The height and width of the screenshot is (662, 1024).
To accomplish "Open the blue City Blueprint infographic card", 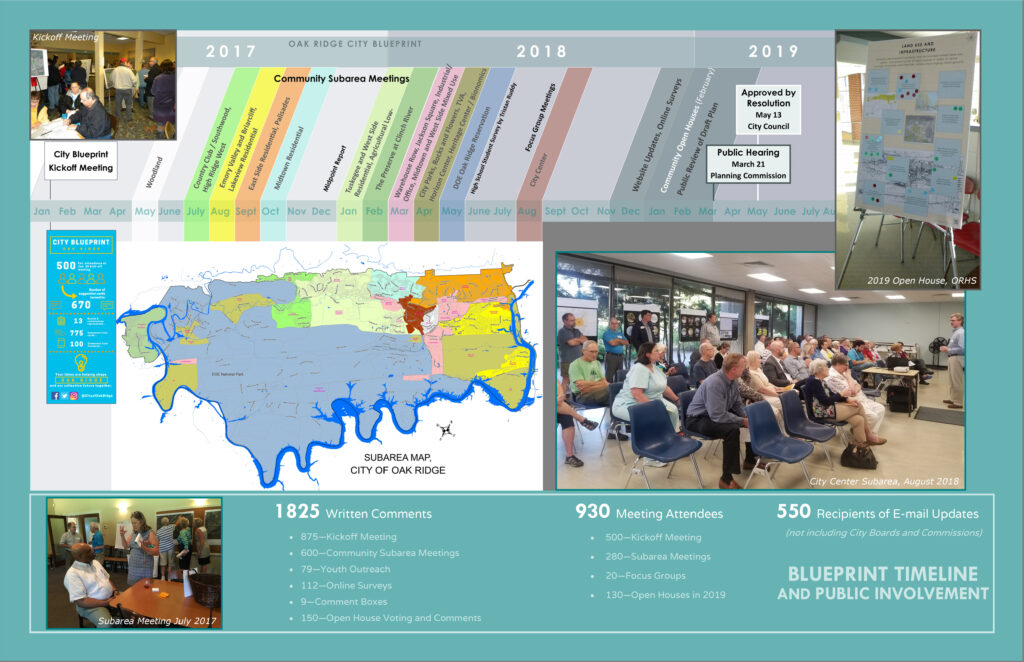I will pyautogui.click(x=81, y=317).
